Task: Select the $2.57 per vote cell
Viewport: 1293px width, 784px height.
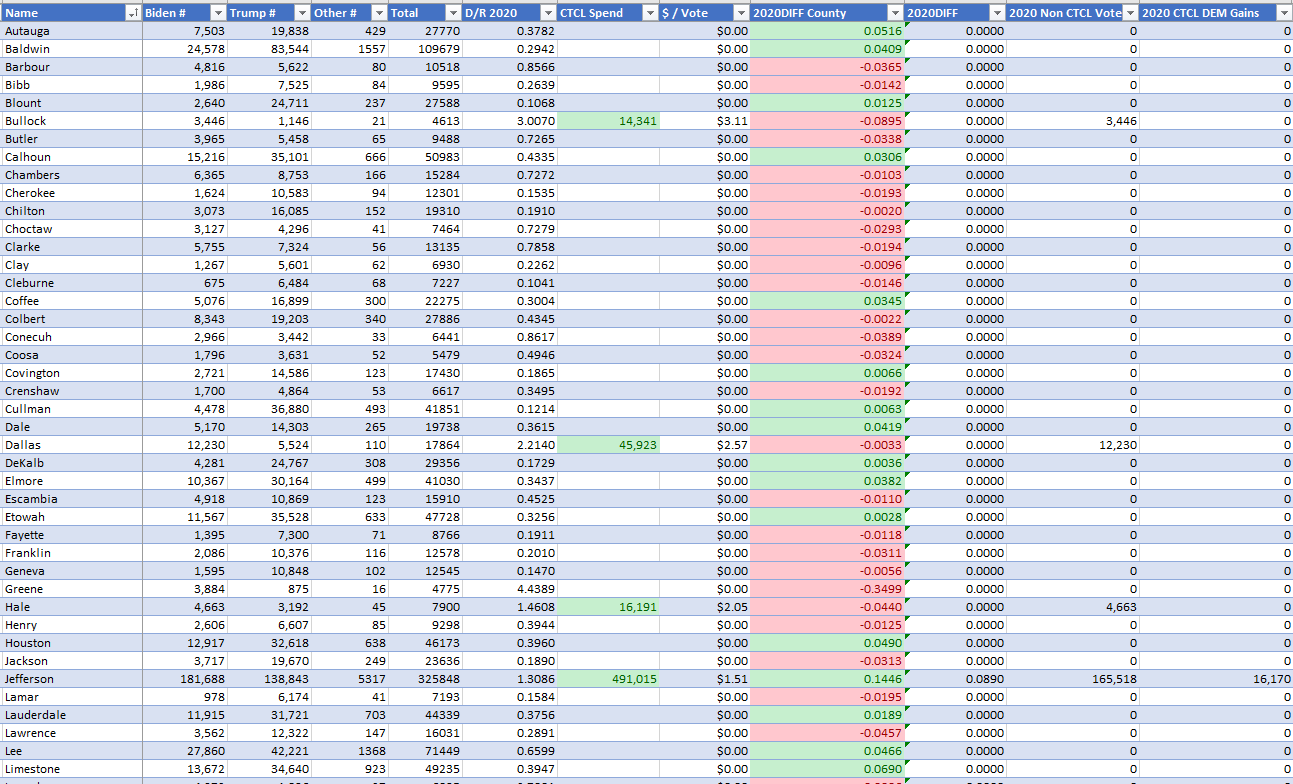Action: click(x=704, y=445)
